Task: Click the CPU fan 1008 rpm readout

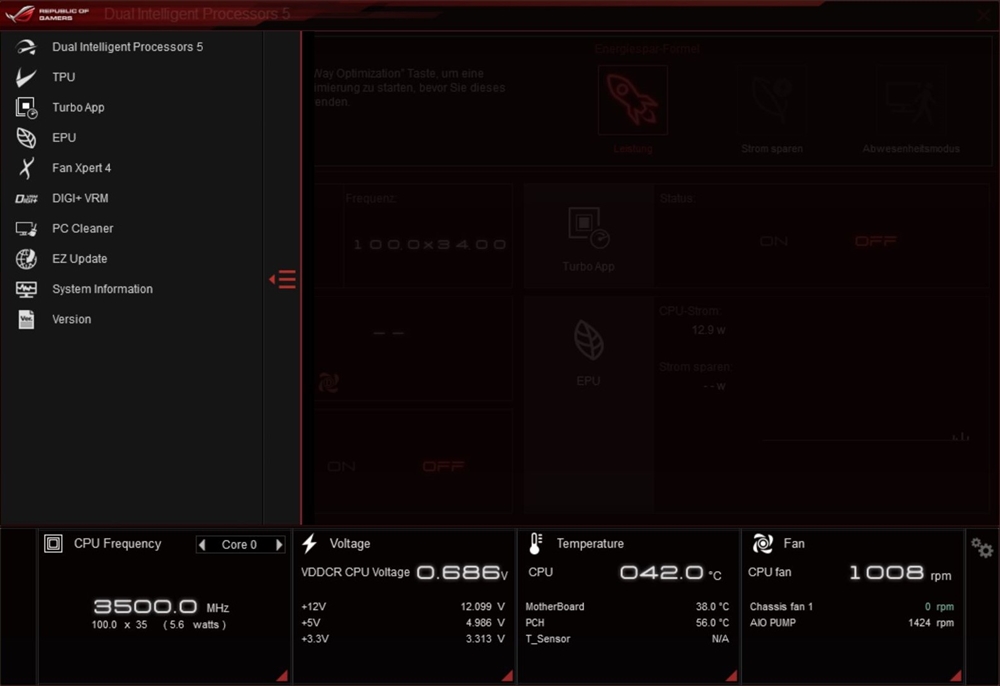Action: click(x=901, y=573)
